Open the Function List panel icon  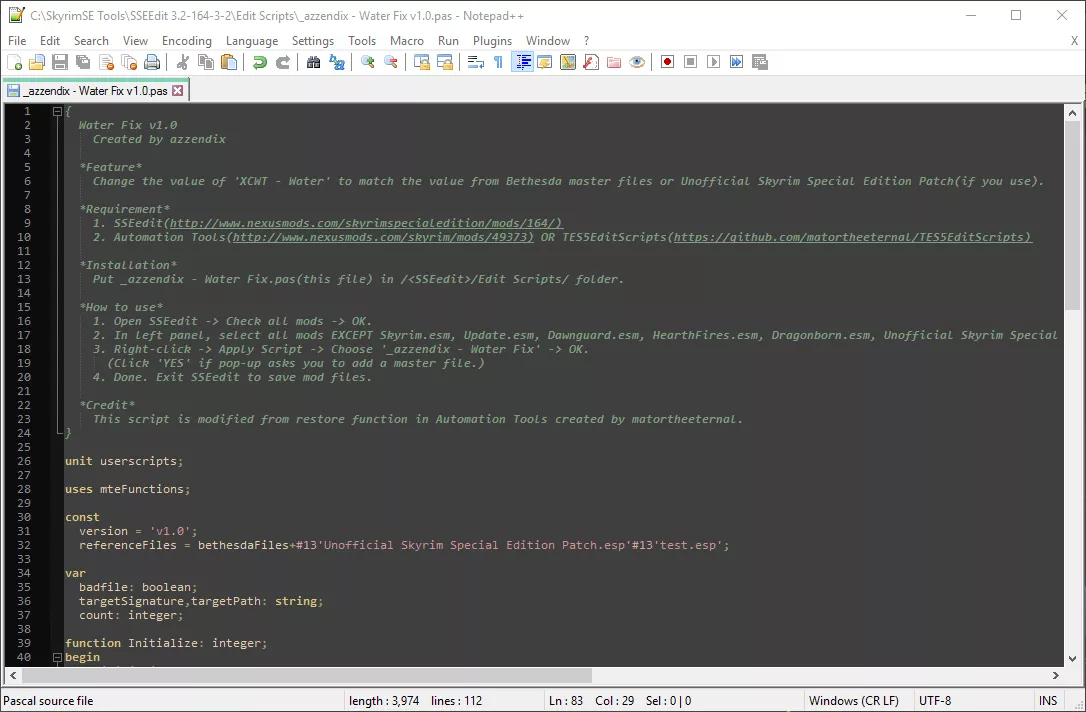pyautogui.click(x=591, y=62)
